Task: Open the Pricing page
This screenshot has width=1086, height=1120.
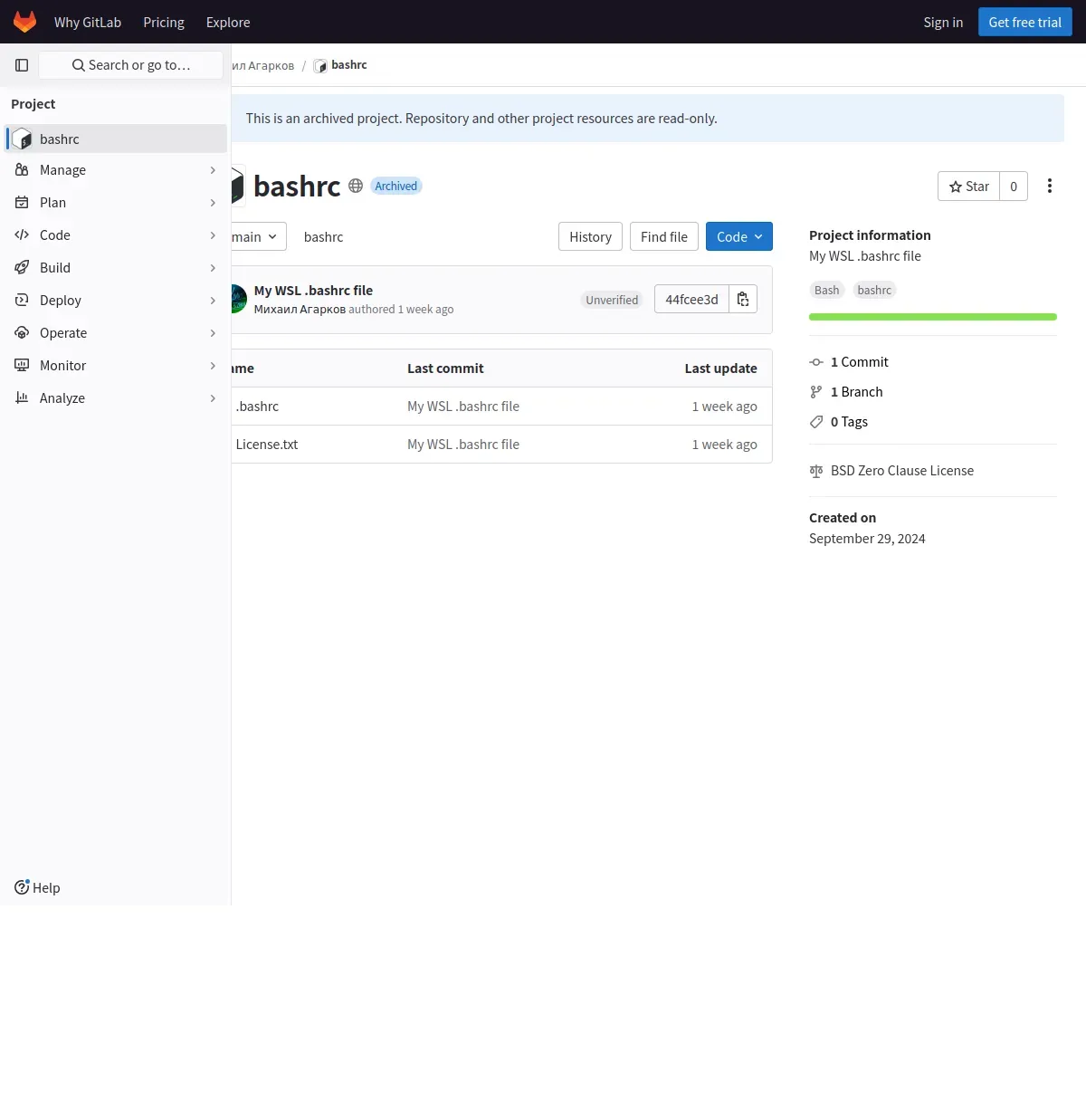Action: coord(164,22)
